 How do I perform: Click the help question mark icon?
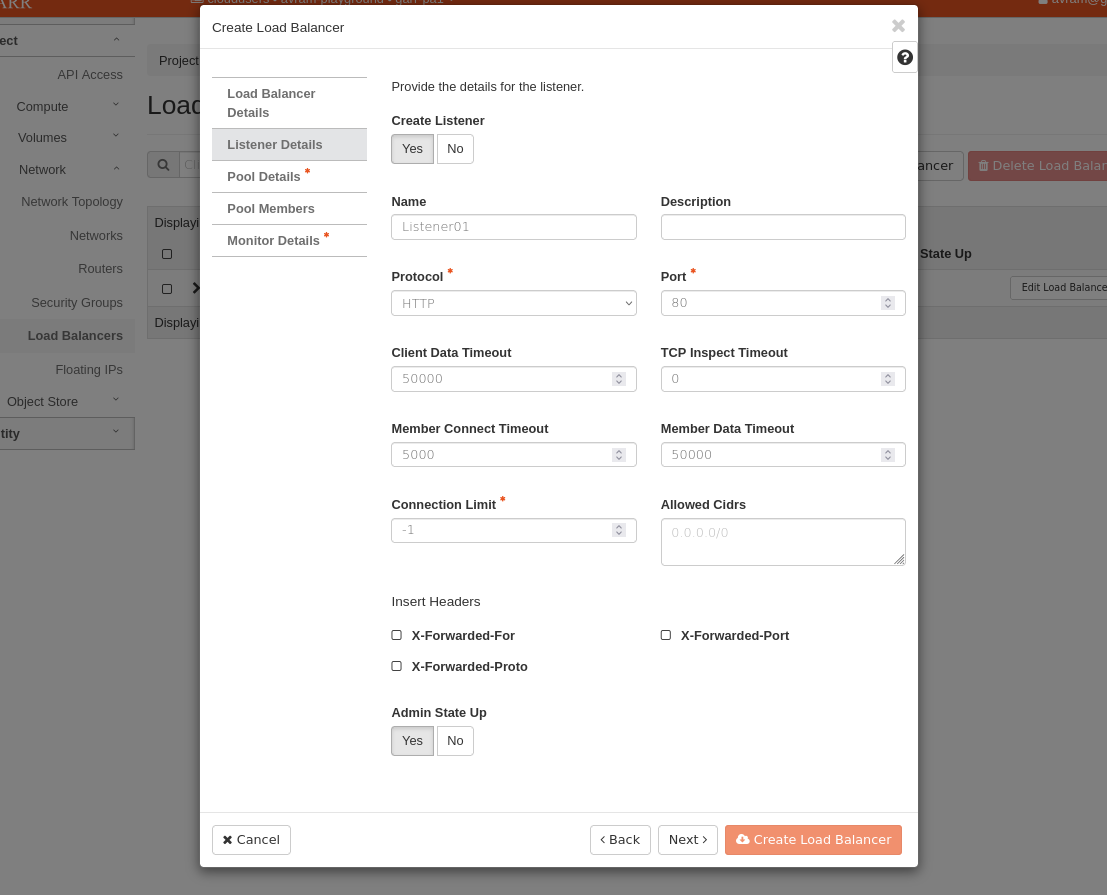904,58
